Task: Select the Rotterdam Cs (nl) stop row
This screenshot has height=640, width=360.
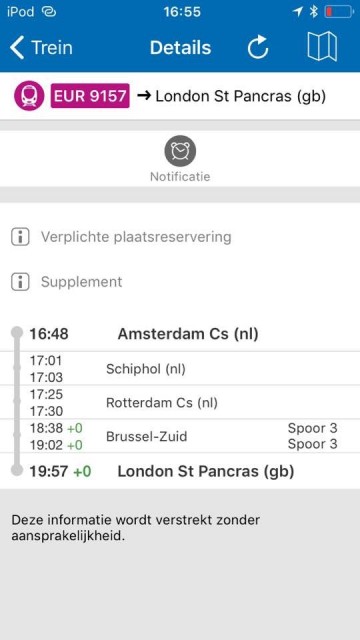Action: pyautogui.click(x=180, y=402)
